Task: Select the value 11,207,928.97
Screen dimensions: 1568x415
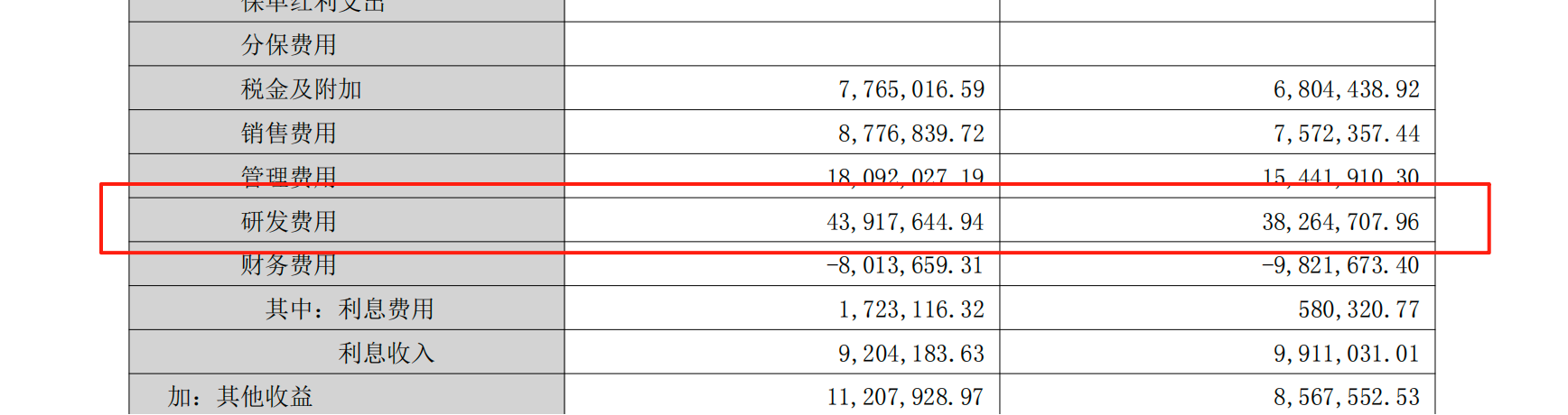Action: [904, 397]
